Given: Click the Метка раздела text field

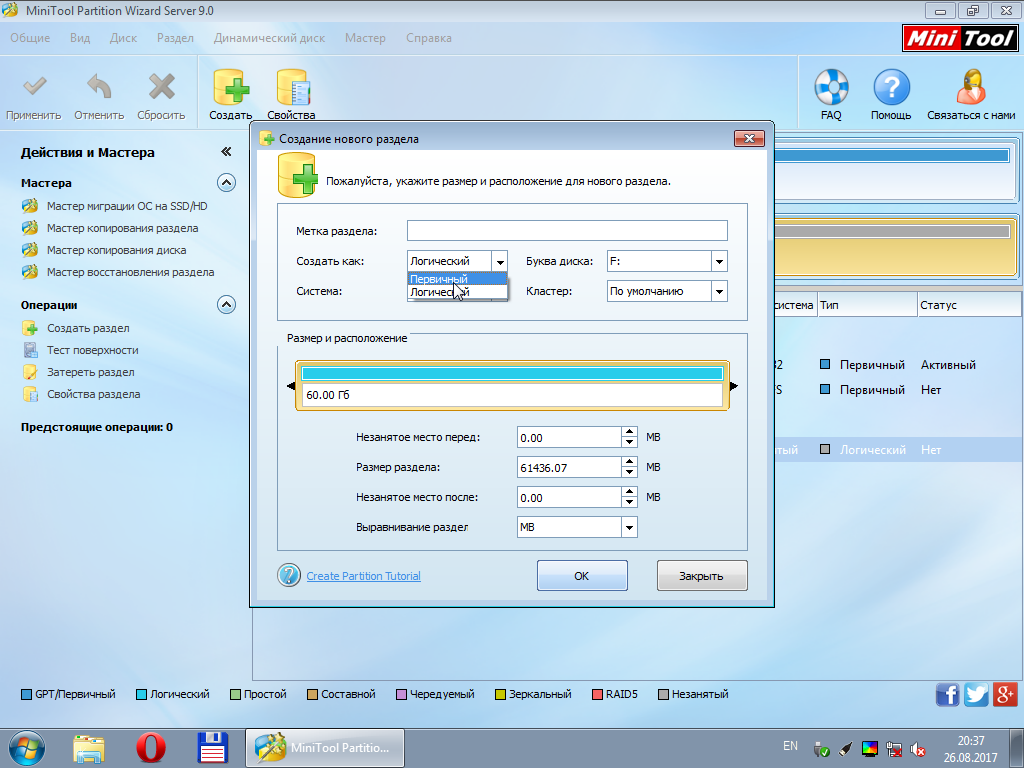Looking at the screenshot, I should tap(567, 231).
